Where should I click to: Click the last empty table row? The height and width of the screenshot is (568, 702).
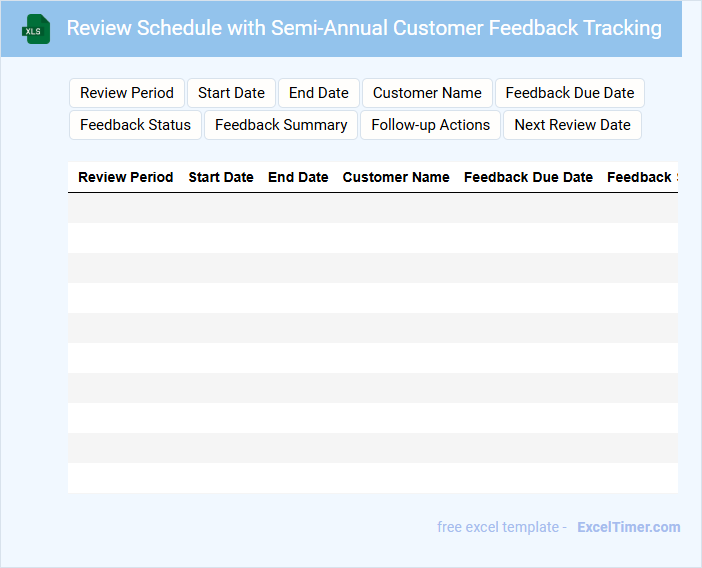372,478
